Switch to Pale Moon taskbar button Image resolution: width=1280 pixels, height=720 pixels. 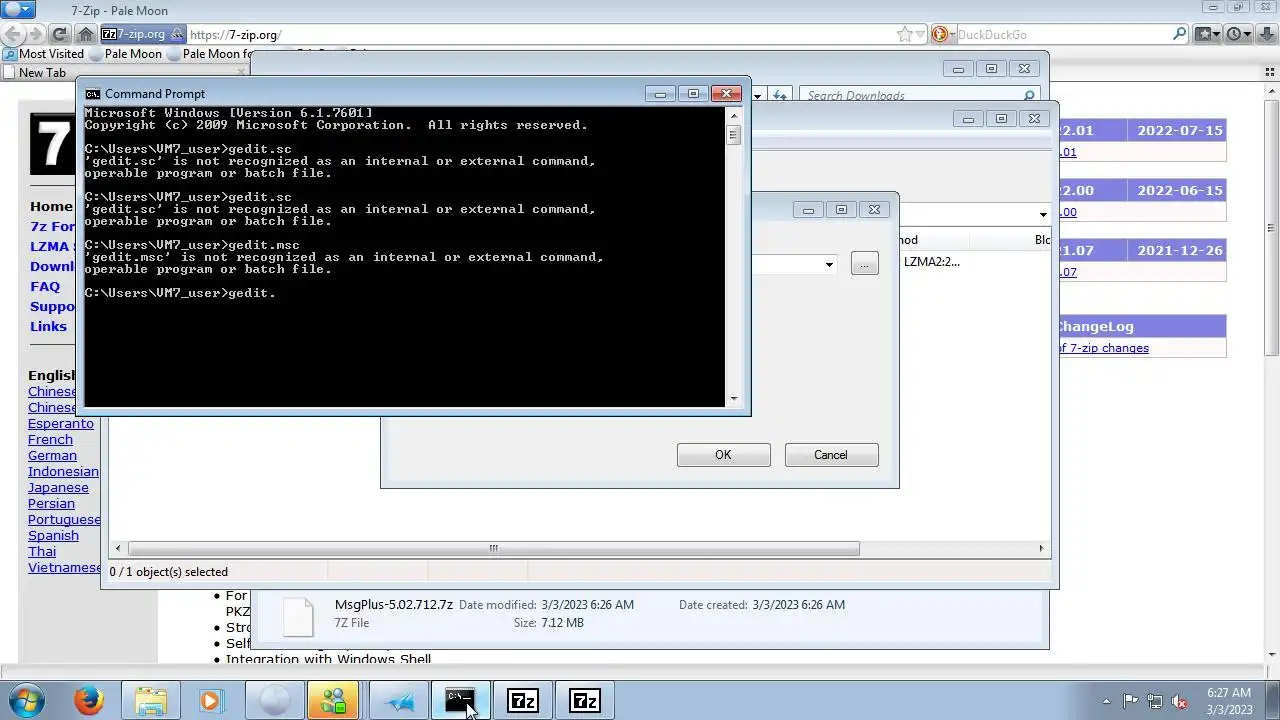(273, 700)
